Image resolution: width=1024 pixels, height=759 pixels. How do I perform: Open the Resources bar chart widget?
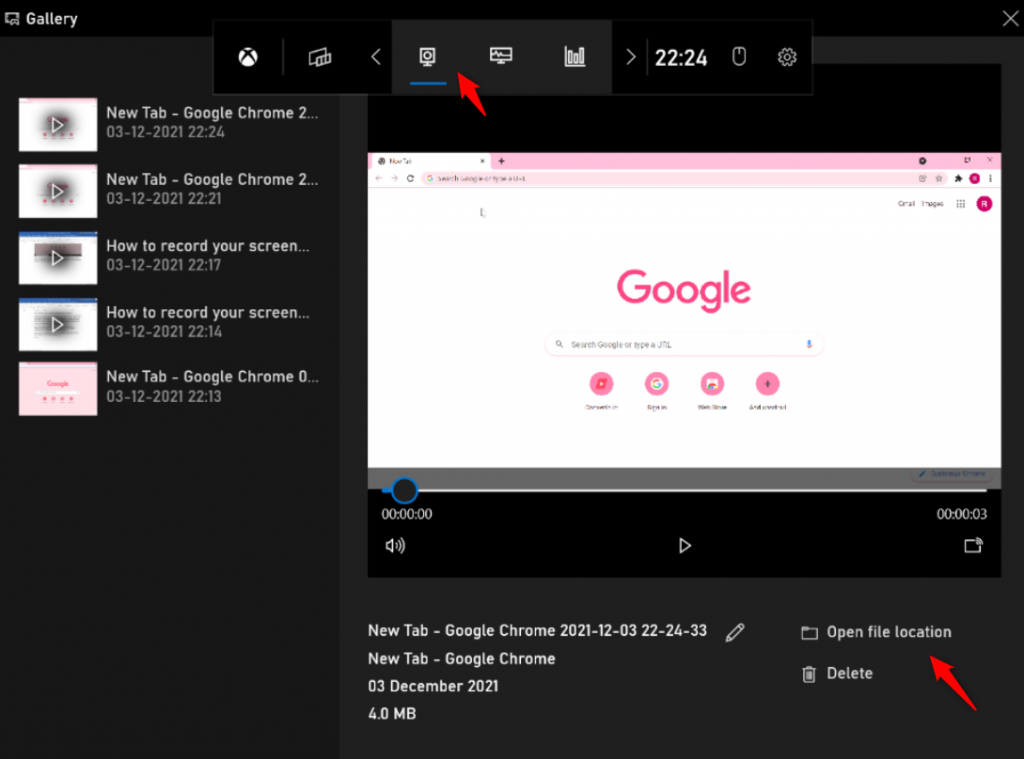click(575, 56)
